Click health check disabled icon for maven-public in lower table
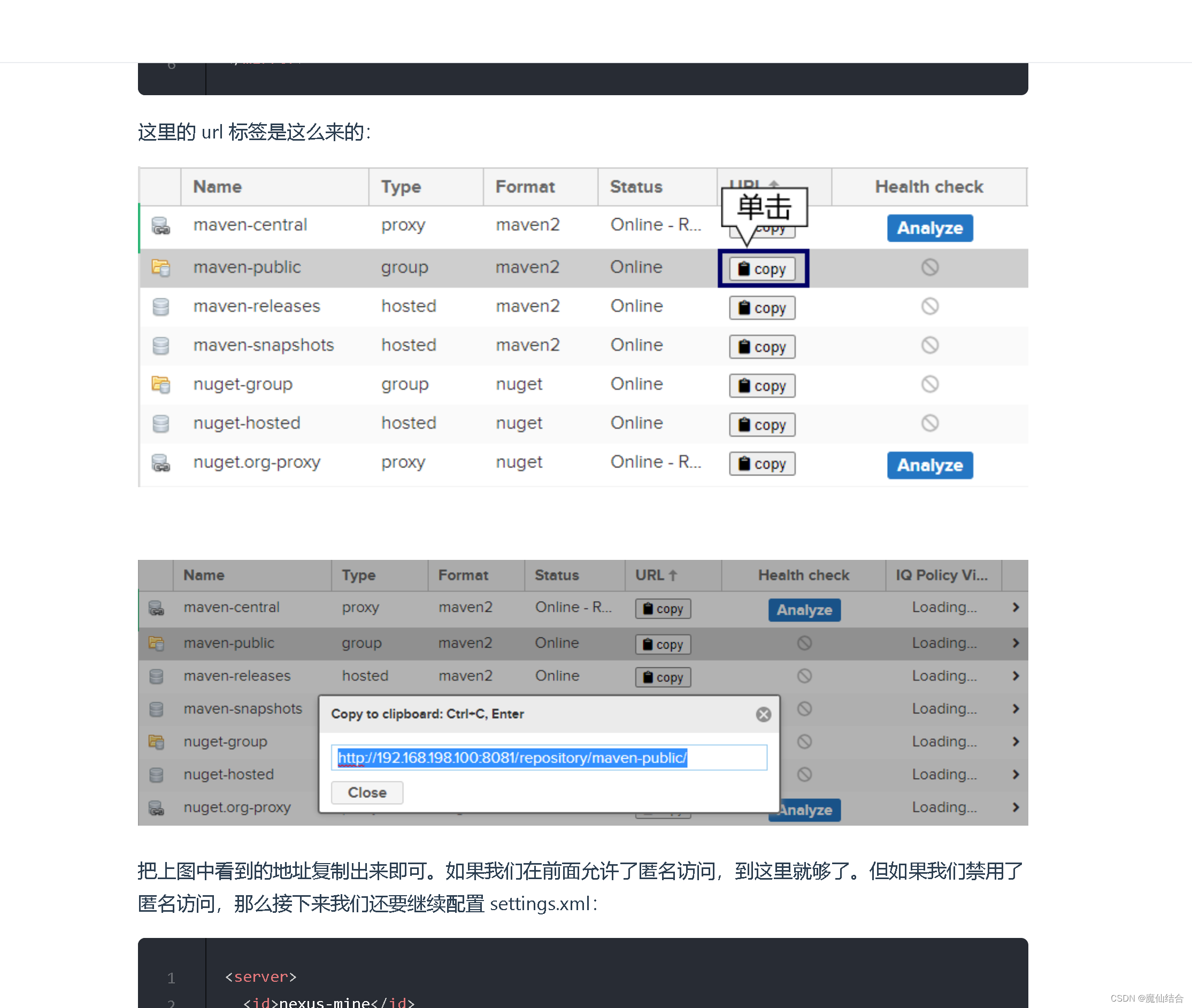 tap(804, 643)
